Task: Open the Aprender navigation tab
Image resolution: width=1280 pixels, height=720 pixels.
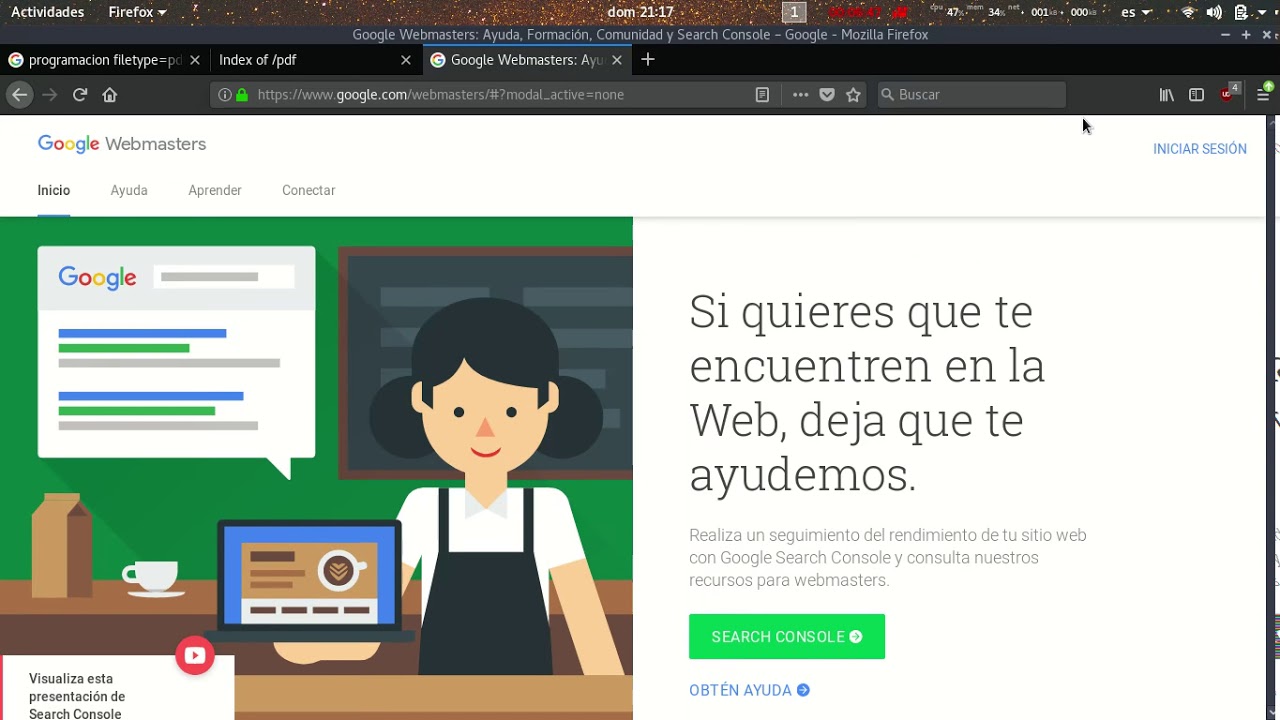Action: point(215,190)
